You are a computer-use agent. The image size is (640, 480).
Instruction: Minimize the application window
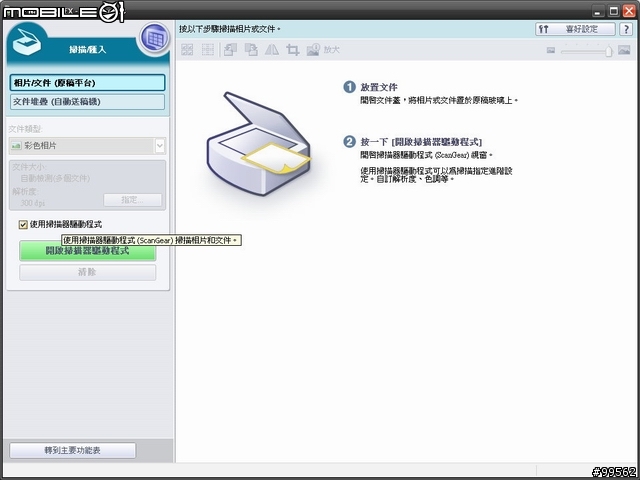(x=598, y=11)
